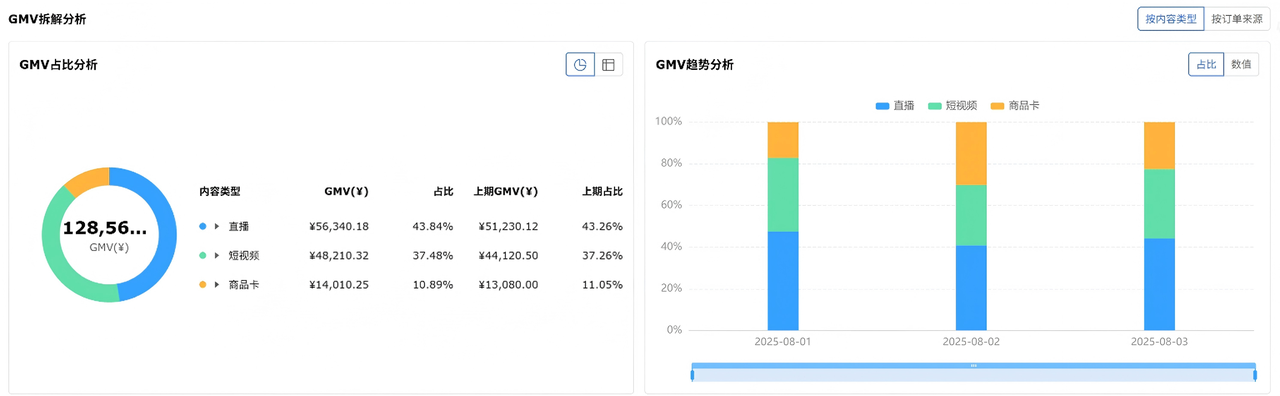Select the 按订单来源 breakdown tab

pos(1237,19)
